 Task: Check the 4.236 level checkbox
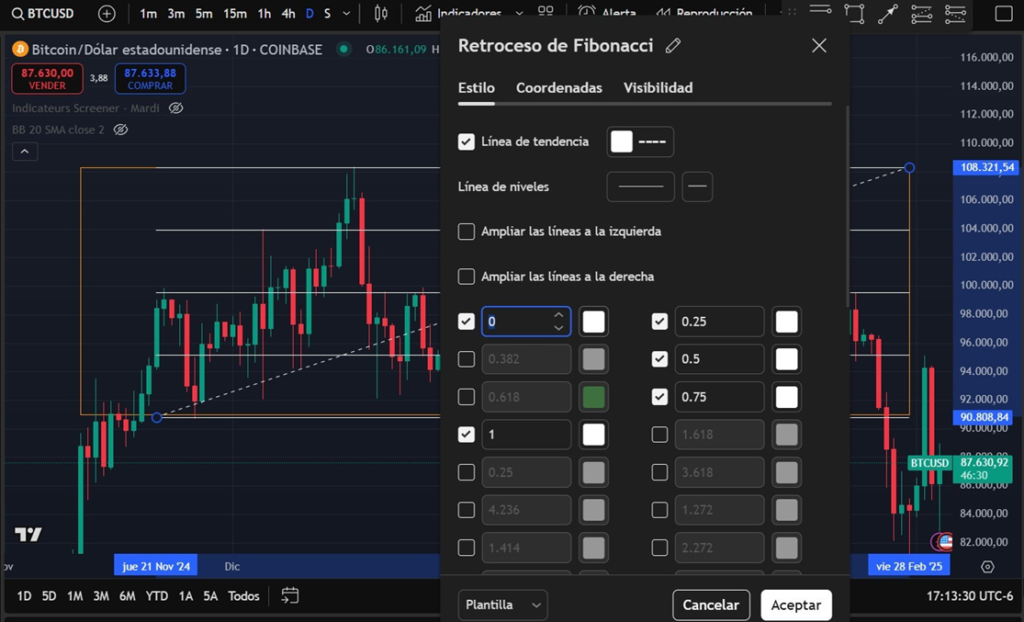coord(466,510)
